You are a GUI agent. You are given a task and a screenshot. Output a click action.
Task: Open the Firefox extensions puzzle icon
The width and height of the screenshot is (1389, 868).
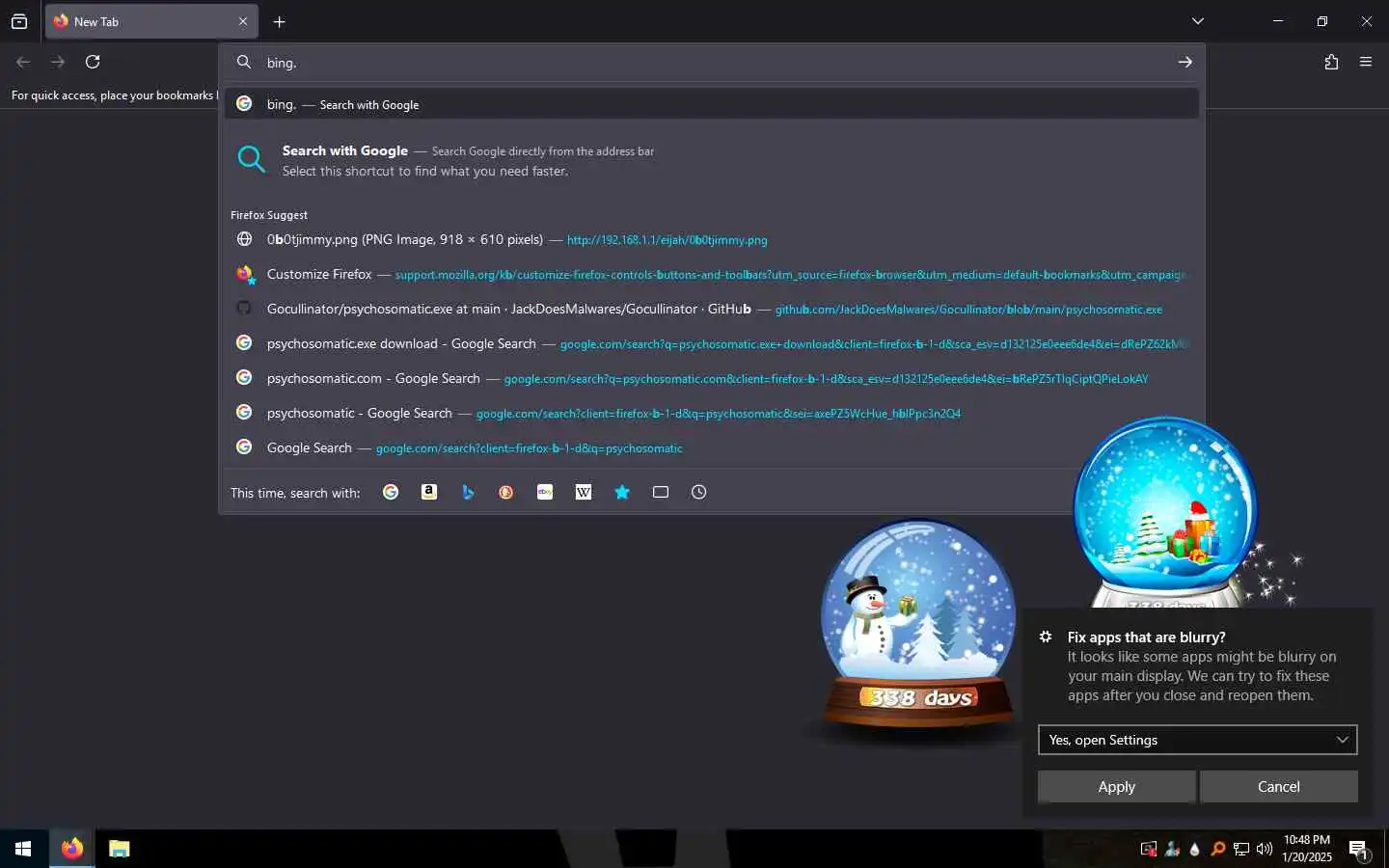1331,62
